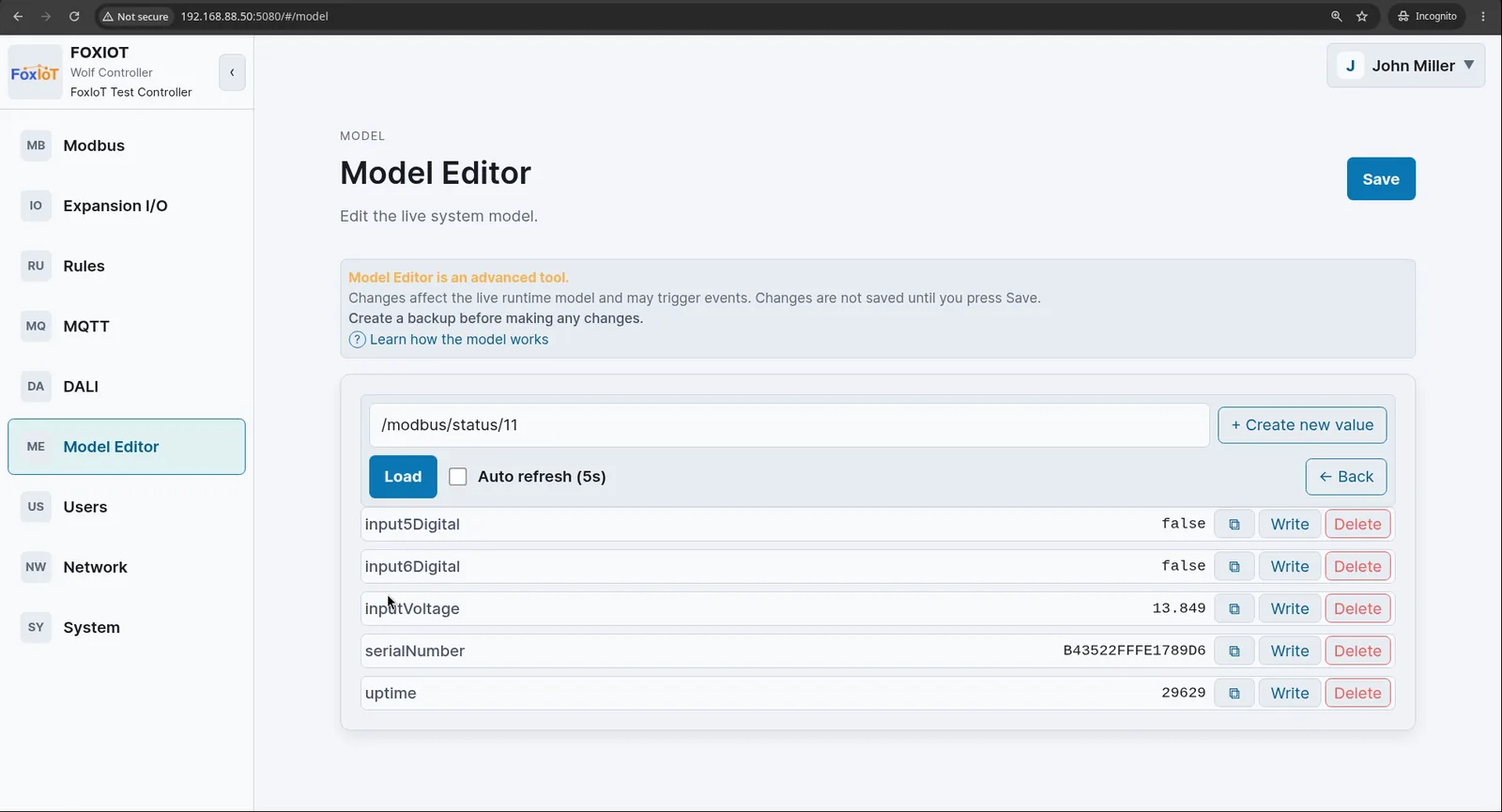1502x812 pixels.
Task: Delete the inputVoltage entry
Action: pos(1357,608)
